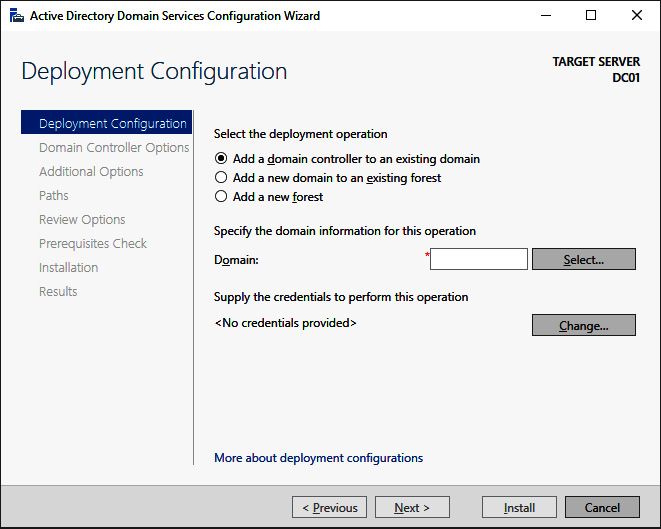Click the Domain: field label
661x529 pixels.
[x=236, y=260]
